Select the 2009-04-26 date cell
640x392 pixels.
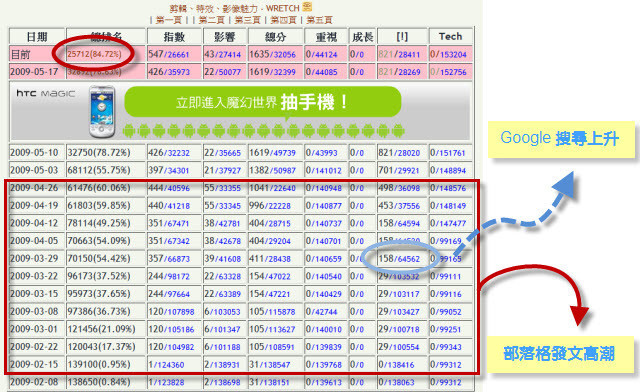point(37,188)
